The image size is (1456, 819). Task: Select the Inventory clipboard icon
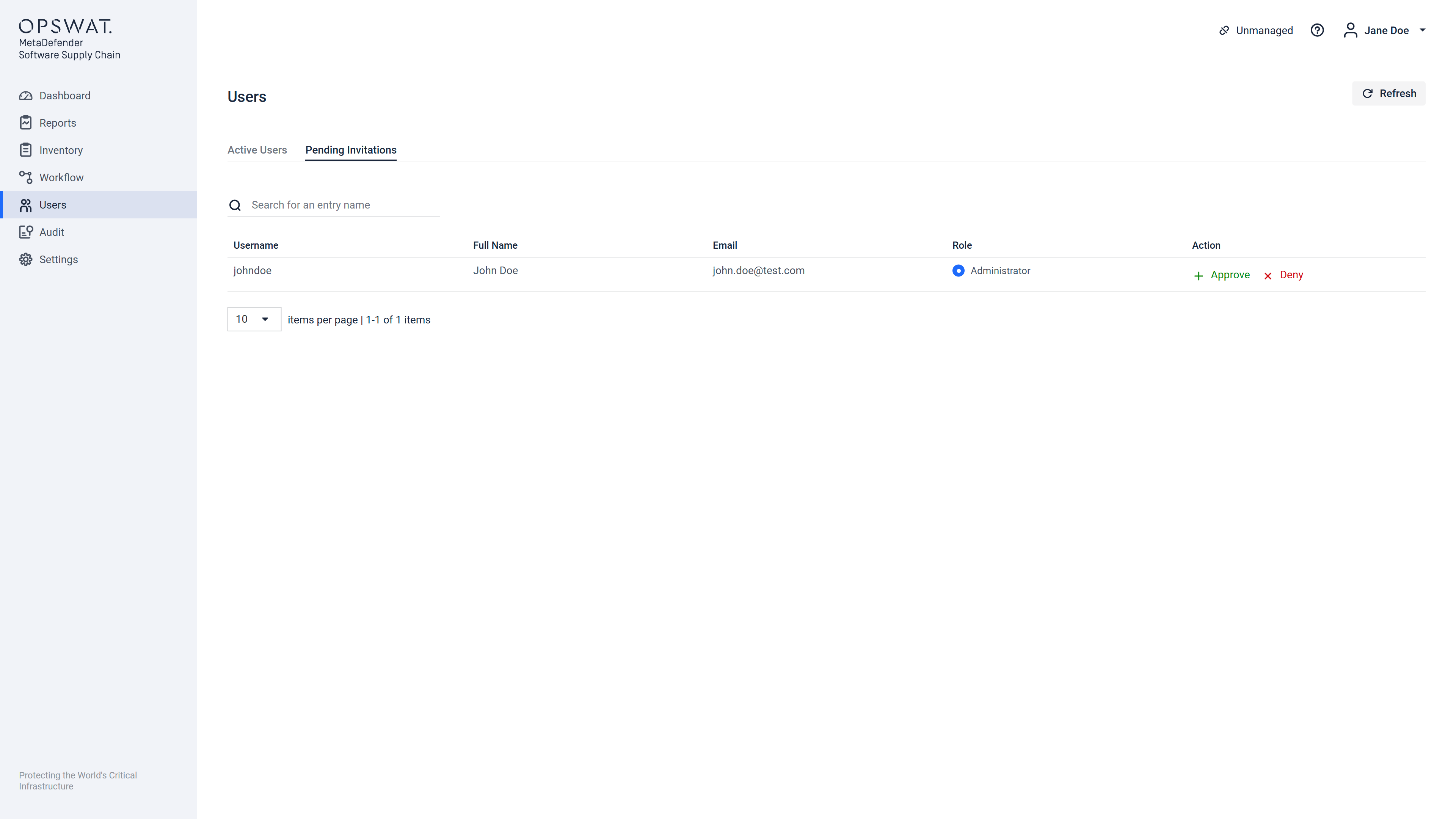(25, 150)
